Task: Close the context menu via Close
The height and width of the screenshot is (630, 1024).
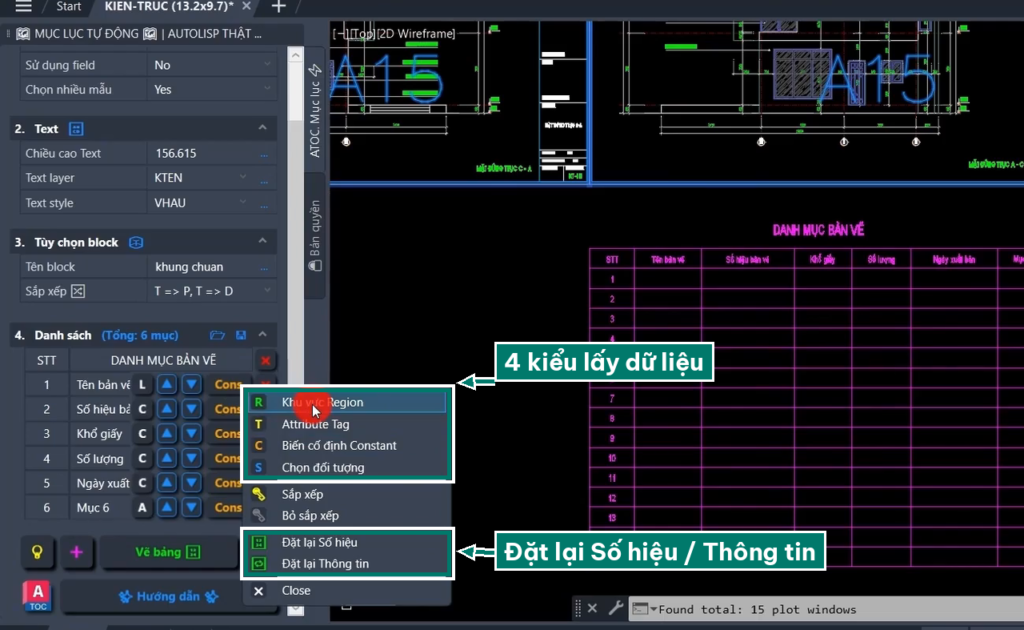Action: (x=347, y=591)
